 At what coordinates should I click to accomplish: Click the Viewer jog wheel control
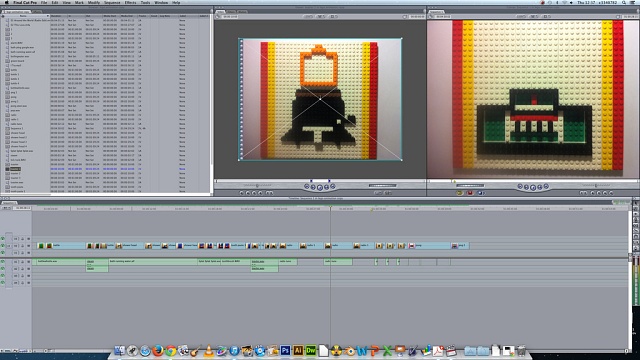click(383, 185)
